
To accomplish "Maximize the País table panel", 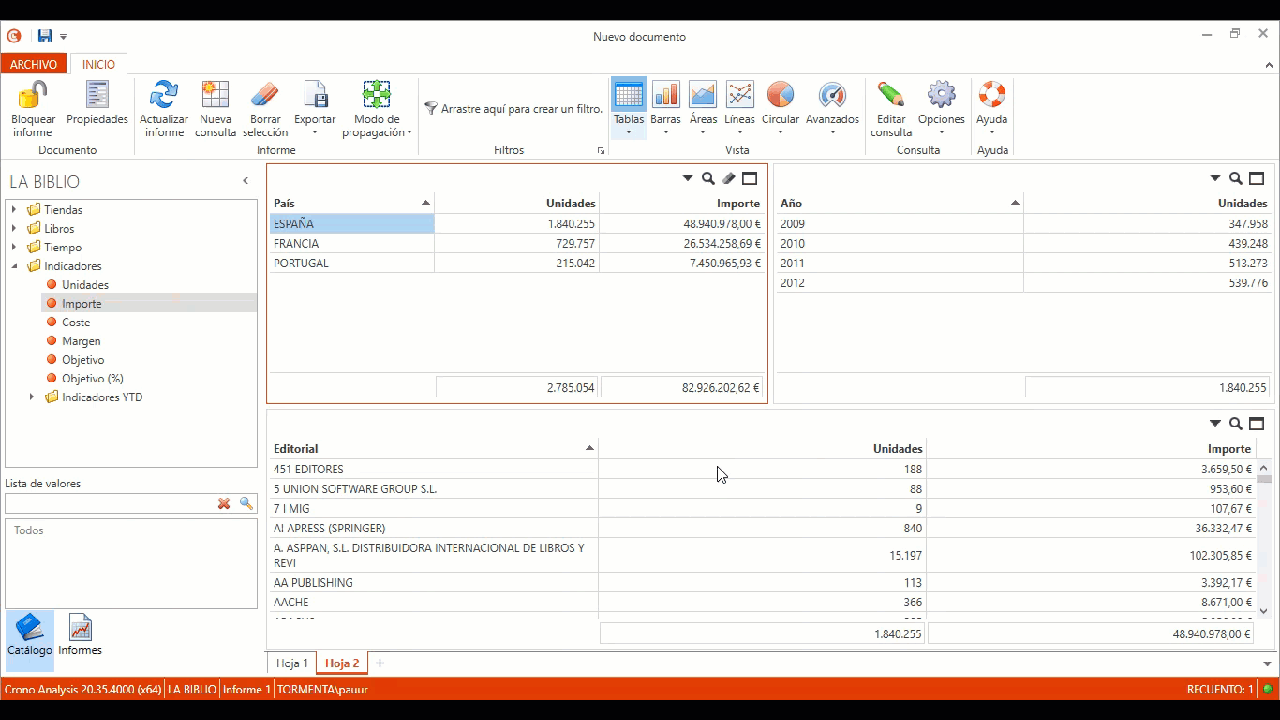I will click(x=749, y=179).
